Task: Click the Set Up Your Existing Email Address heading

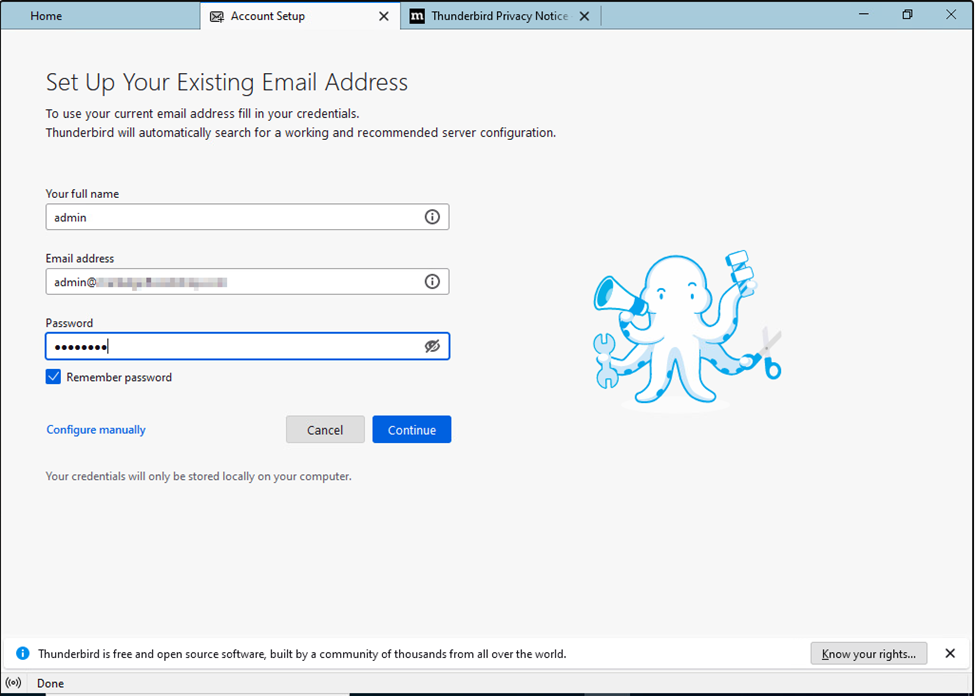Action: (x=227, y=83)
